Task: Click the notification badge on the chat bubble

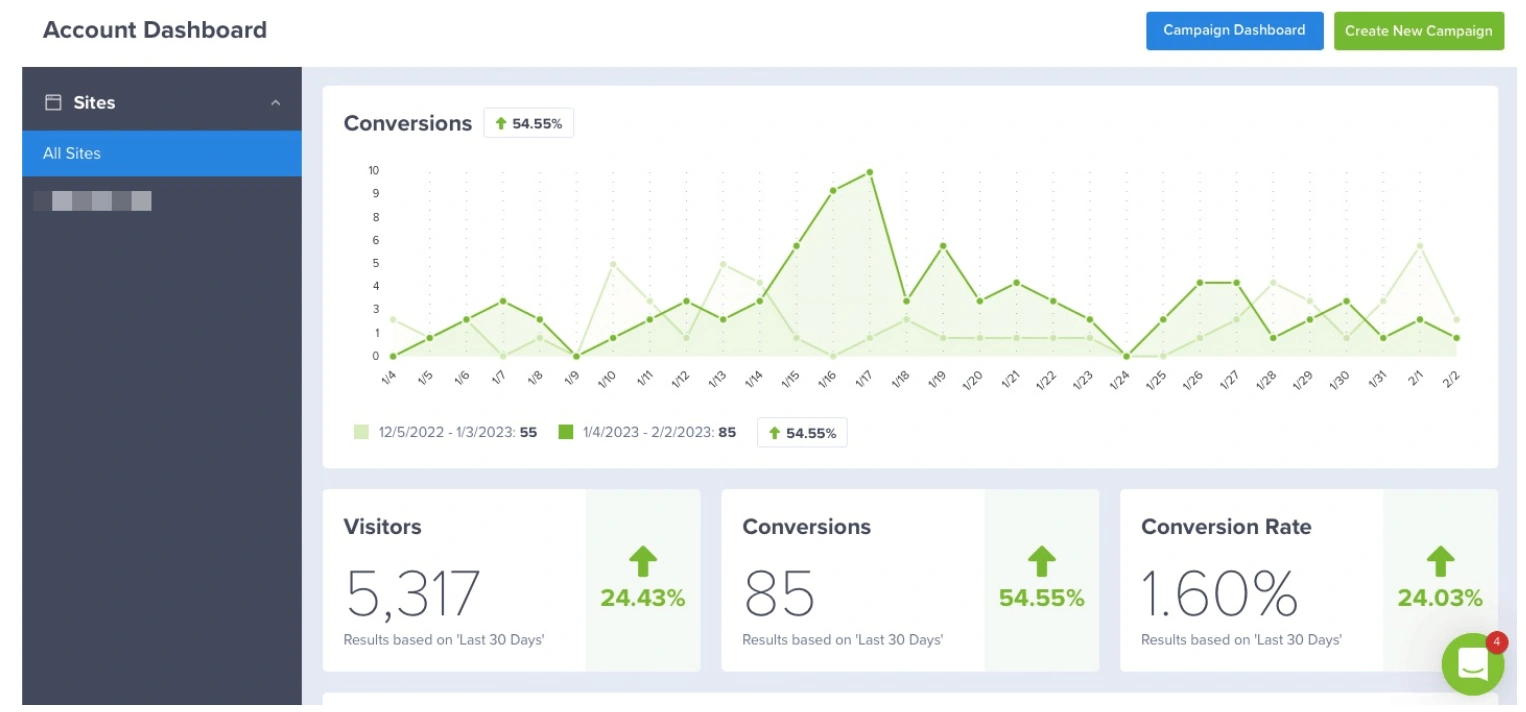Action: (x=1495, y=643)
